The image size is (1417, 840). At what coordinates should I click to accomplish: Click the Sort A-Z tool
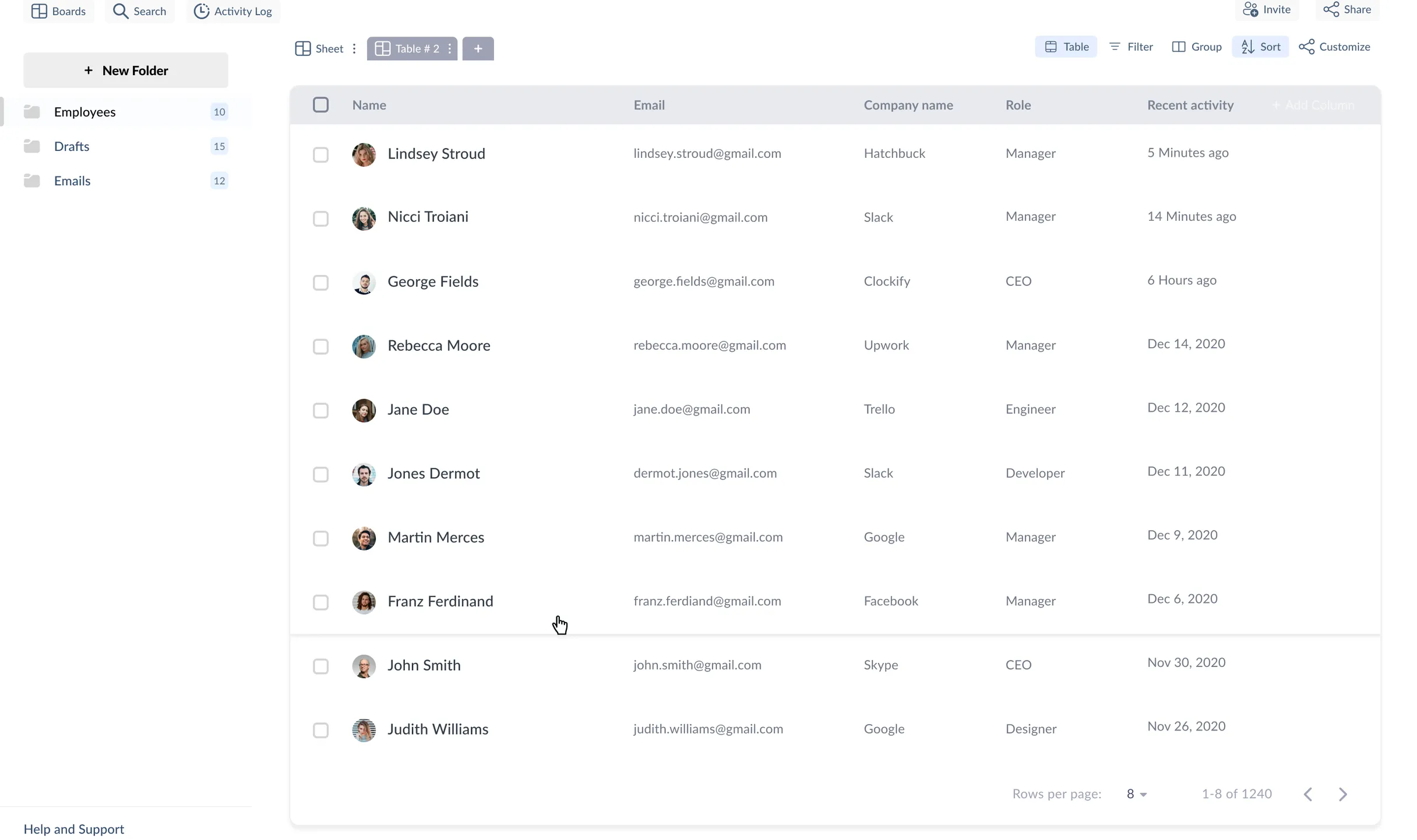[1260, 47]
